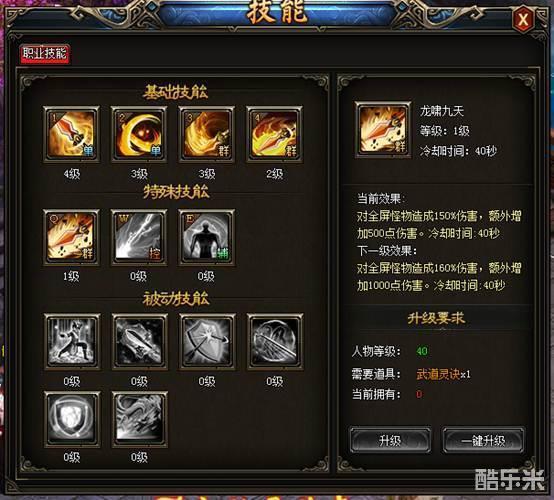
Task: Select the W lightning control skill icon
Action: (x=139, y=237)
